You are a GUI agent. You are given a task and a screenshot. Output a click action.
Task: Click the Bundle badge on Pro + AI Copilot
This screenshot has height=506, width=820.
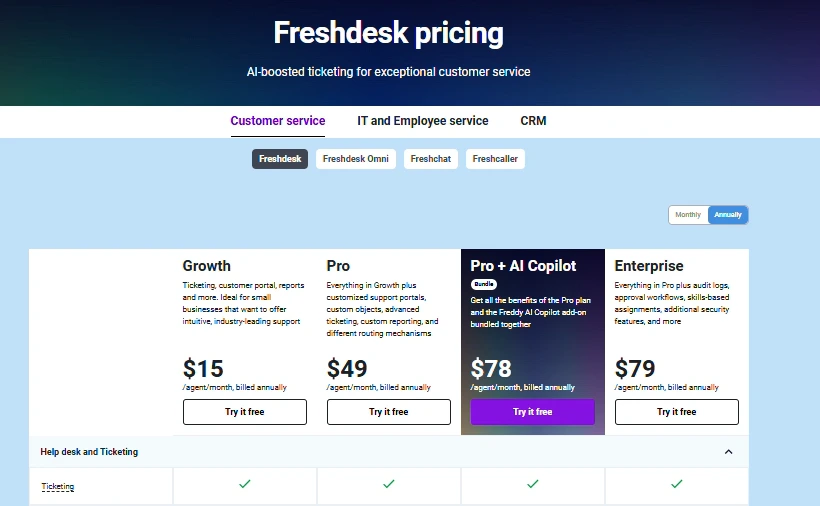pos(484,284)
